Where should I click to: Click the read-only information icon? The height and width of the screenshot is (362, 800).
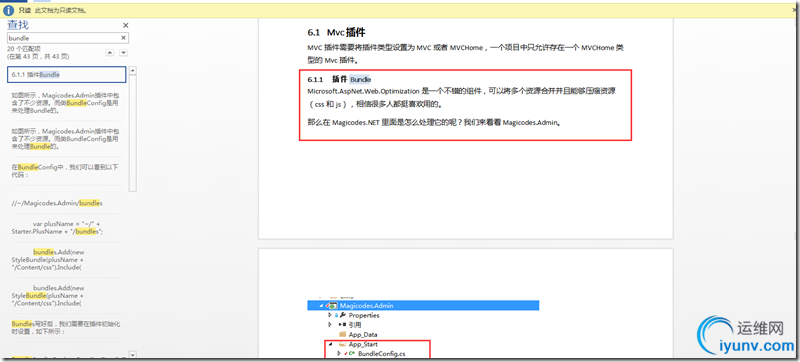click(x=8, y=10)
